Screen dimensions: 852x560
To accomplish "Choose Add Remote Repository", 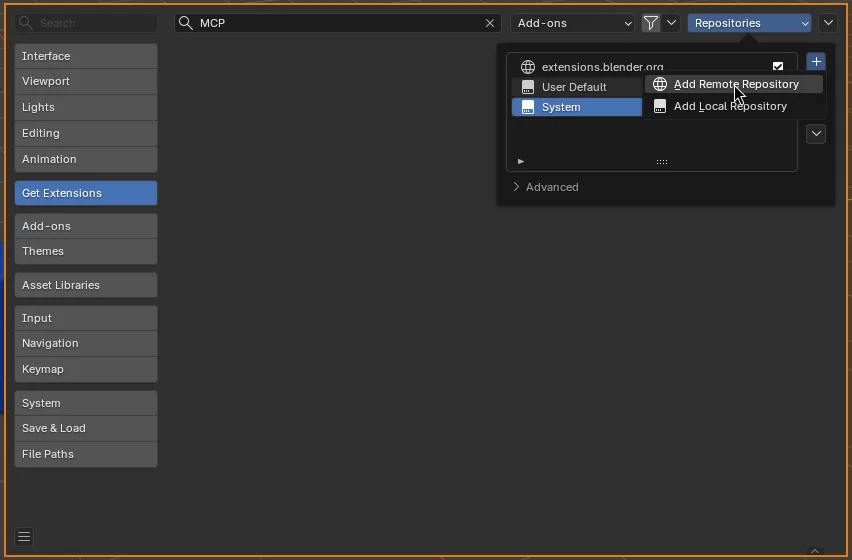I will (x=734, y=84).
